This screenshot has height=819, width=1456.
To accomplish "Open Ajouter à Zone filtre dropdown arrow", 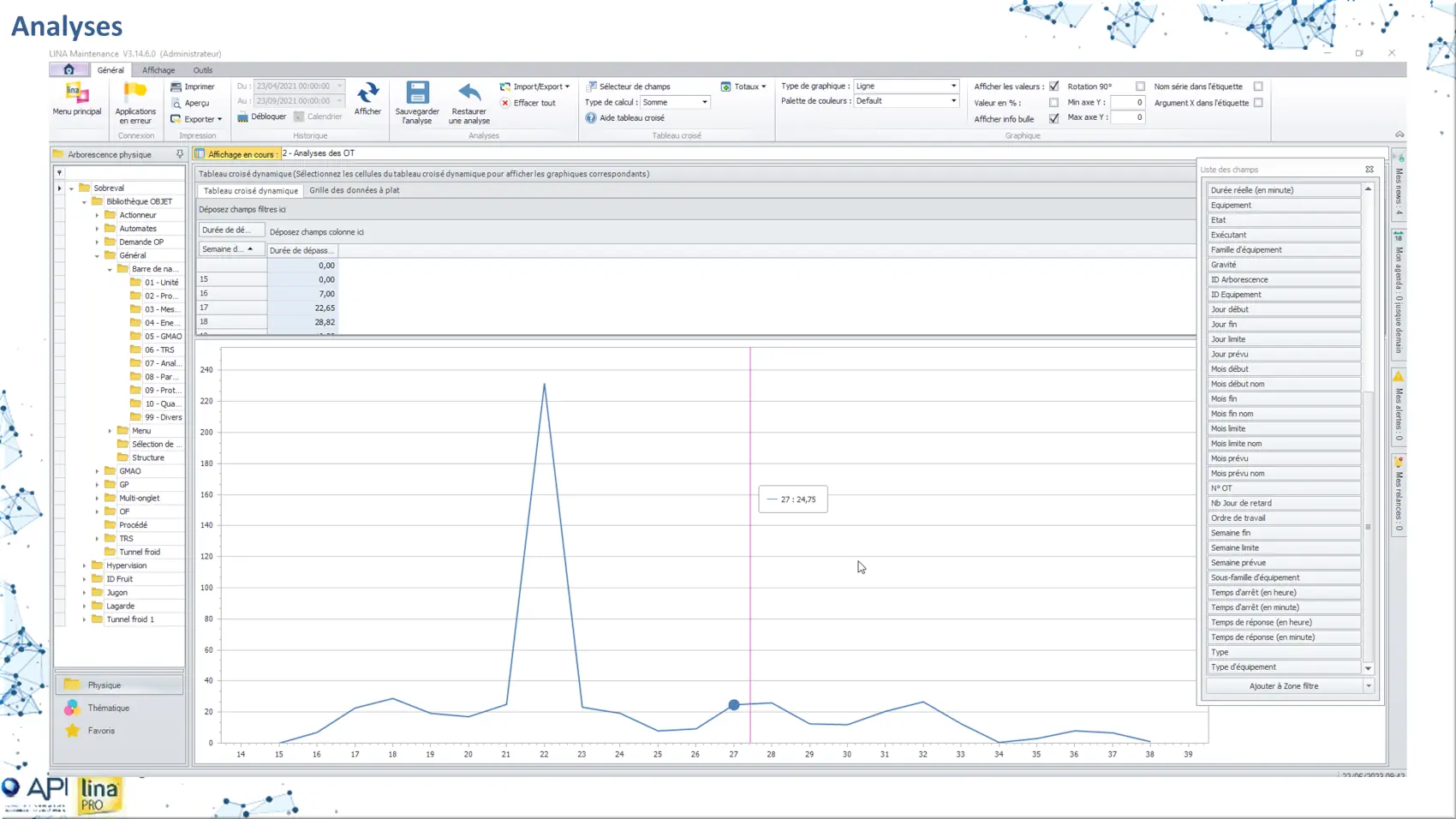I will (1369, 686).
